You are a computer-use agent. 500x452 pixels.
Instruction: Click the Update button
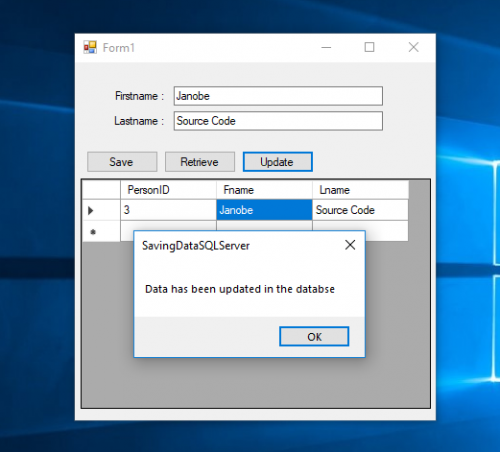click(x=278, y=162)
